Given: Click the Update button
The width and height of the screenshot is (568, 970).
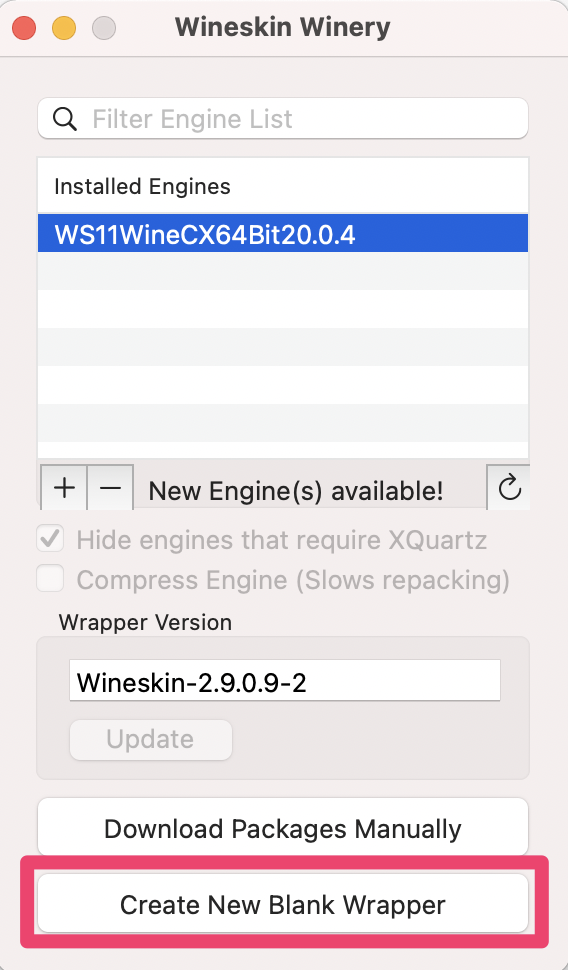Looking at the screenshot, I should click(x=150, y=739).
